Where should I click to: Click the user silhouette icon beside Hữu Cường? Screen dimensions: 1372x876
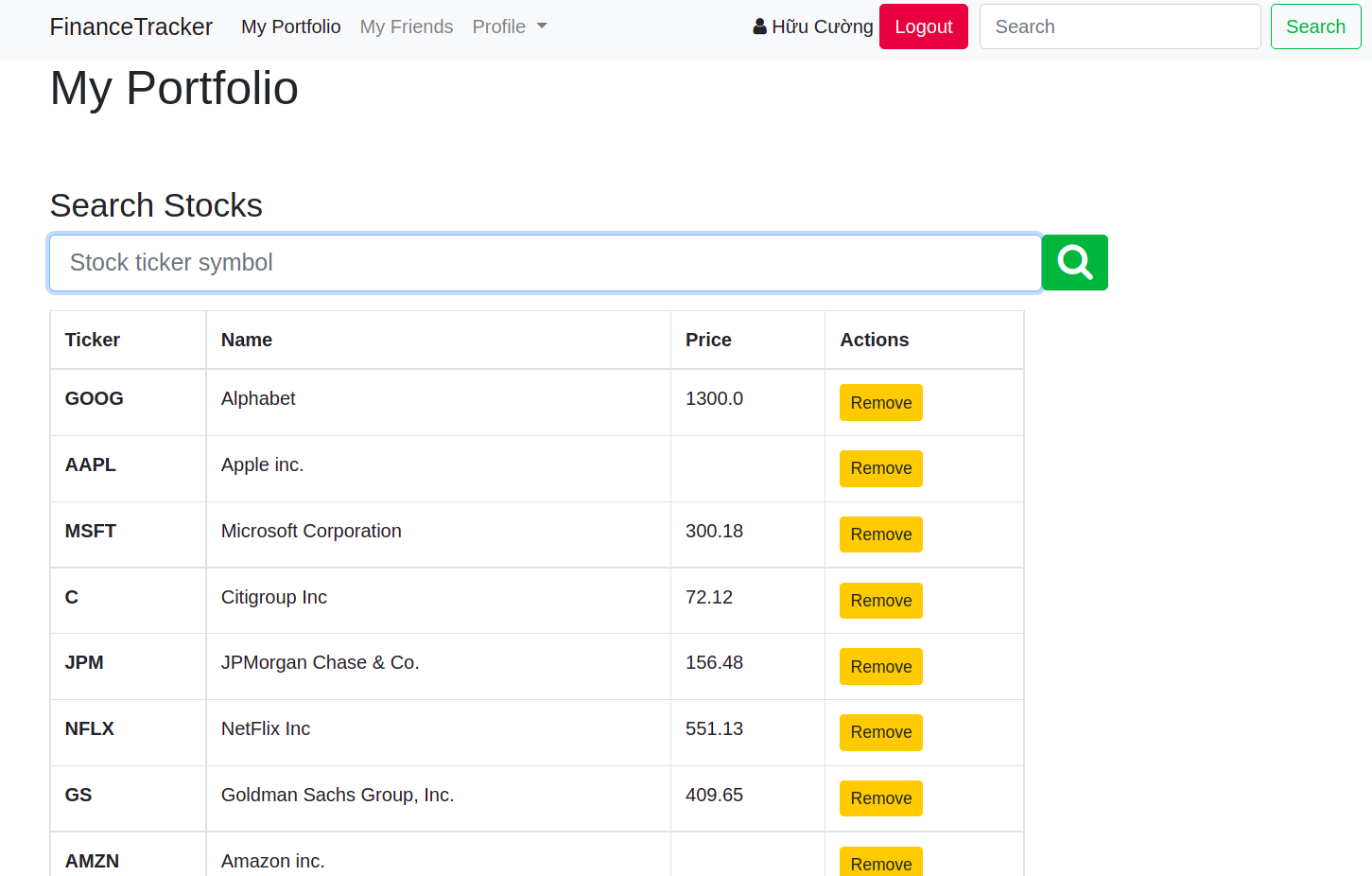click(x=759, y=26)
